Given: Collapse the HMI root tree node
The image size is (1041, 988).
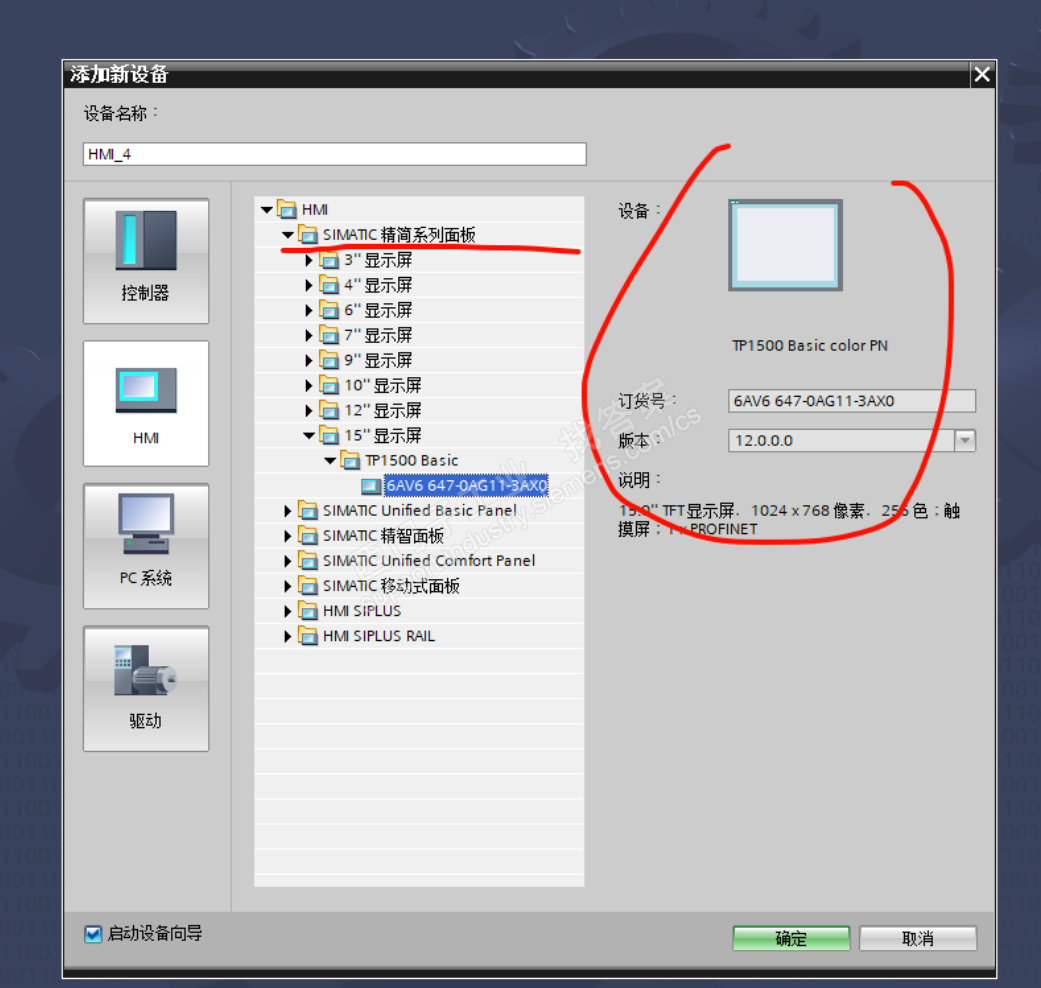Looking at the screenshot, I should [267, 210].
